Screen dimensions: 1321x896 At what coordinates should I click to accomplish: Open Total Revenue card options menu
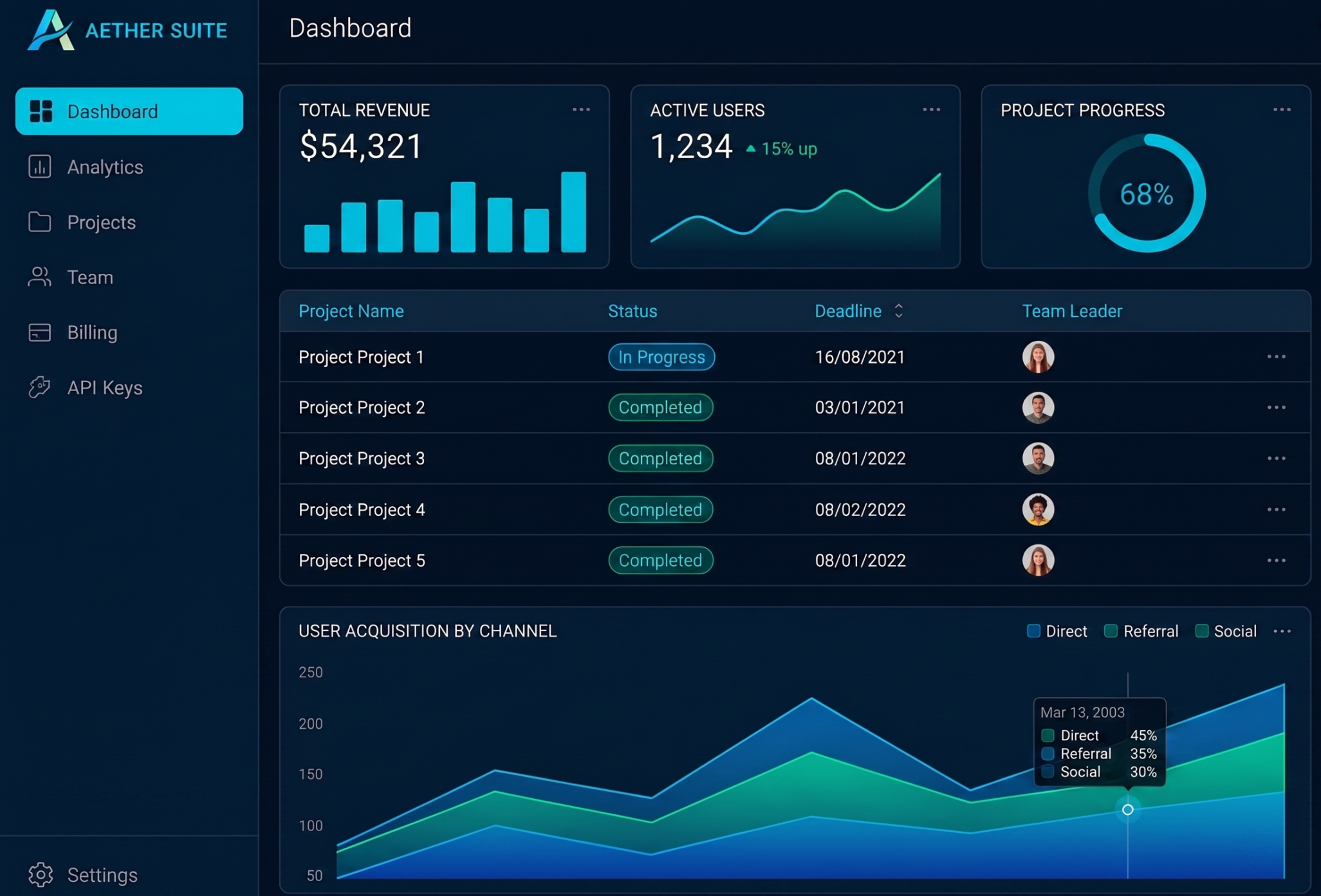coord(581,110)
